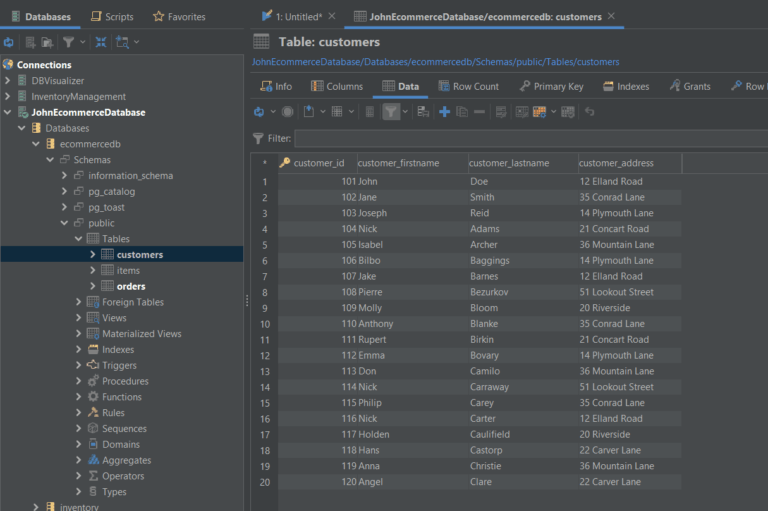Expand the Views folder in tree
Image resolution: width=768 pixels, height=511 pixels.
79,318
